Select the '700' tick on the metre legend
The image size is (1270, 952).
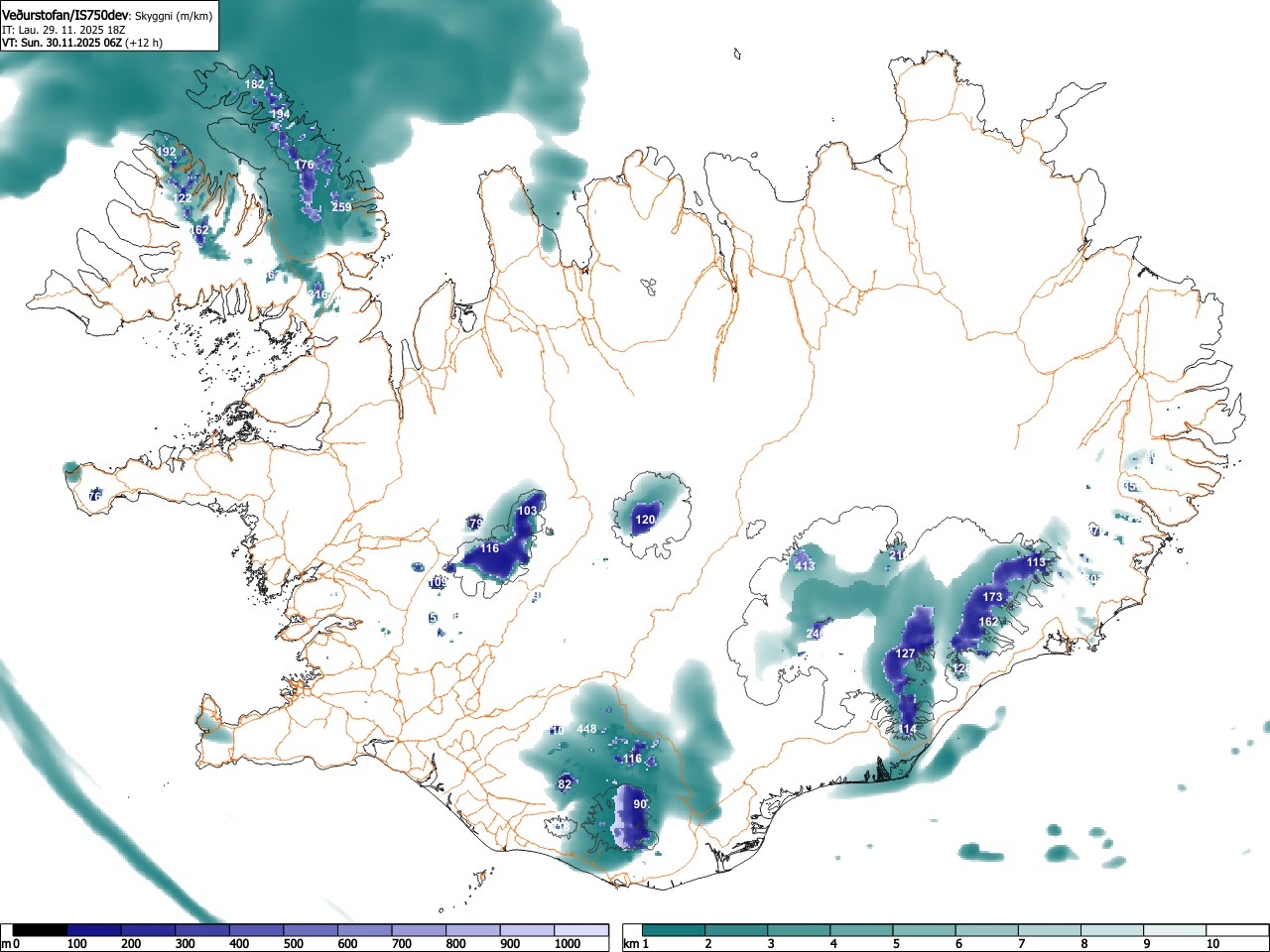402,944
